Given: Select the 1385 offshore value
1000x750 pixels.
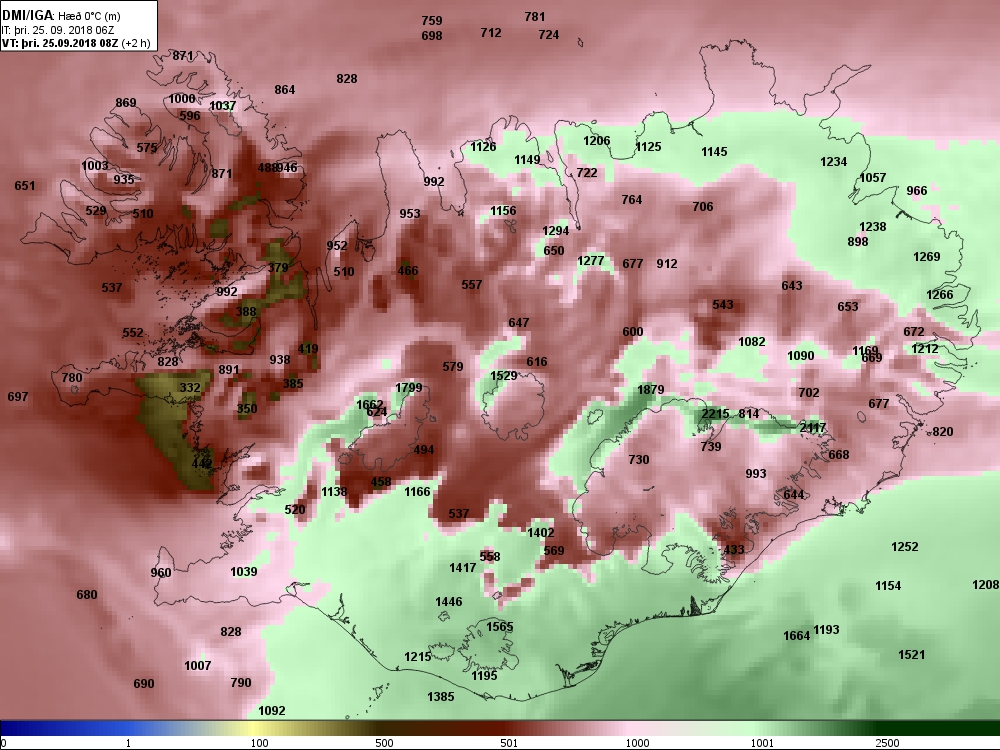Looking at the screenshot, I should tap(441, 696).
